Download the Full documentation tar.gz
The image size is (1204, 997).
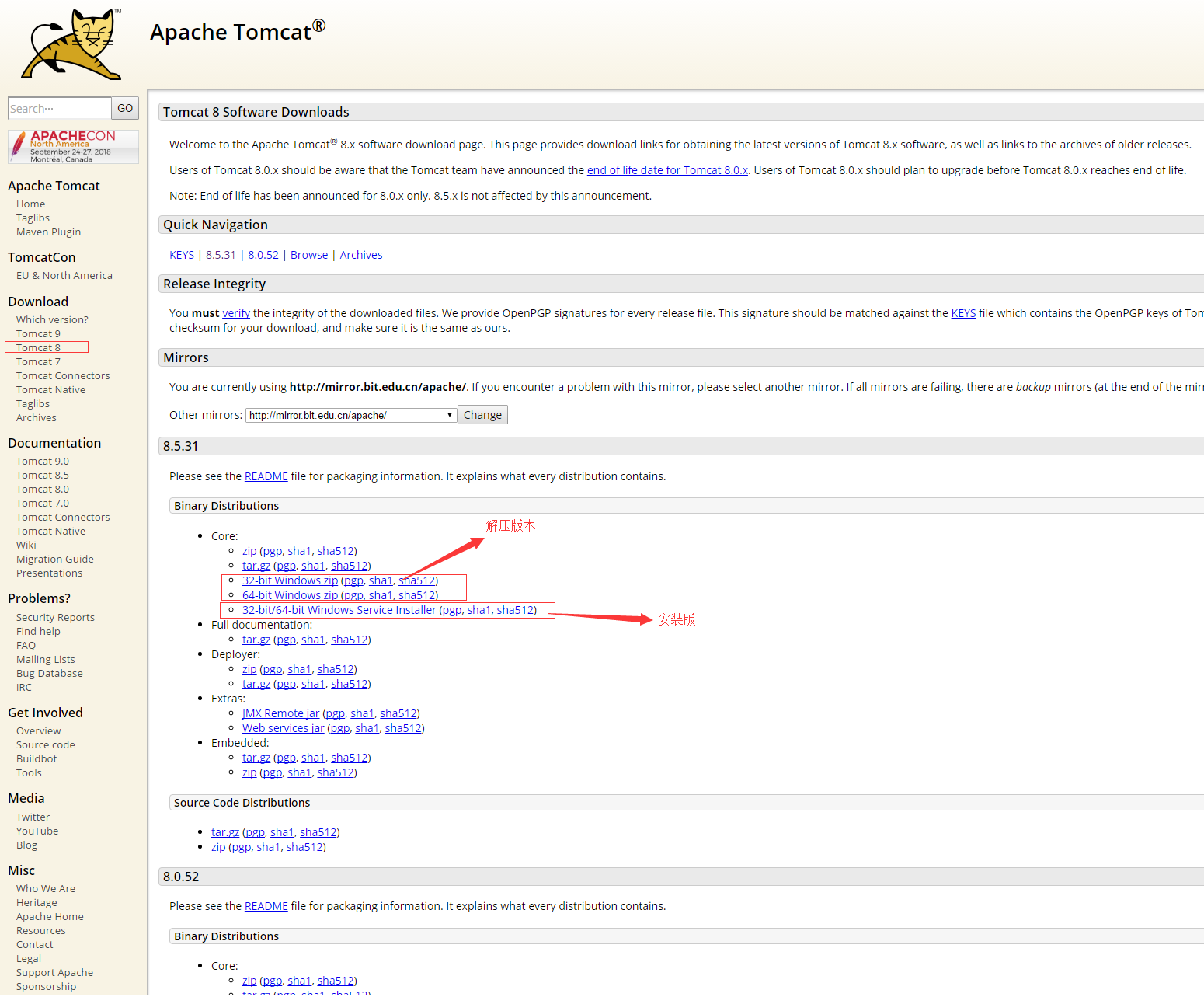click(256, 640)
